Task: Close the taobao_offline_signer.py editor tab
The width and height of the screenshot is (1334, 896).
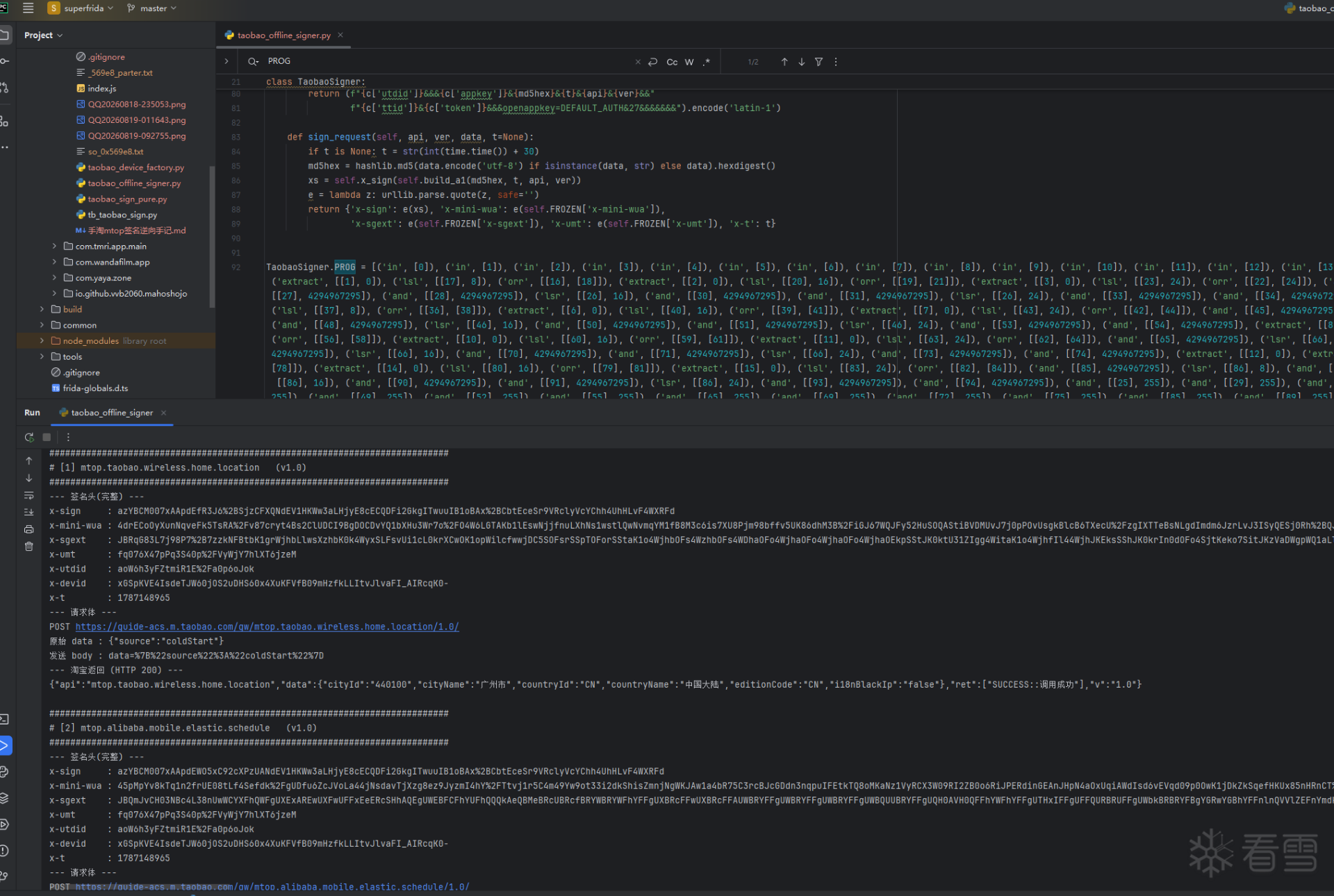Action: (340, 35)
